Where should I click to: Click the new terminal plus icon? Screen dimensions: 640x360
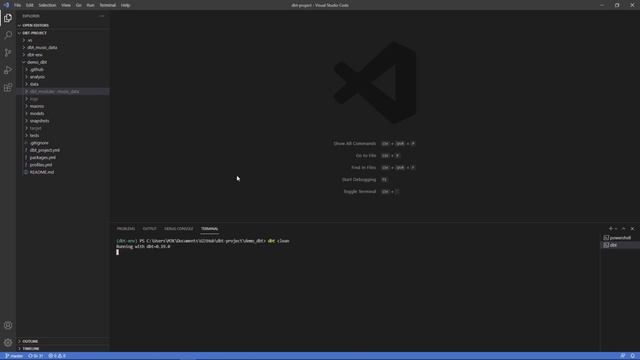click(x=611, y=229)
